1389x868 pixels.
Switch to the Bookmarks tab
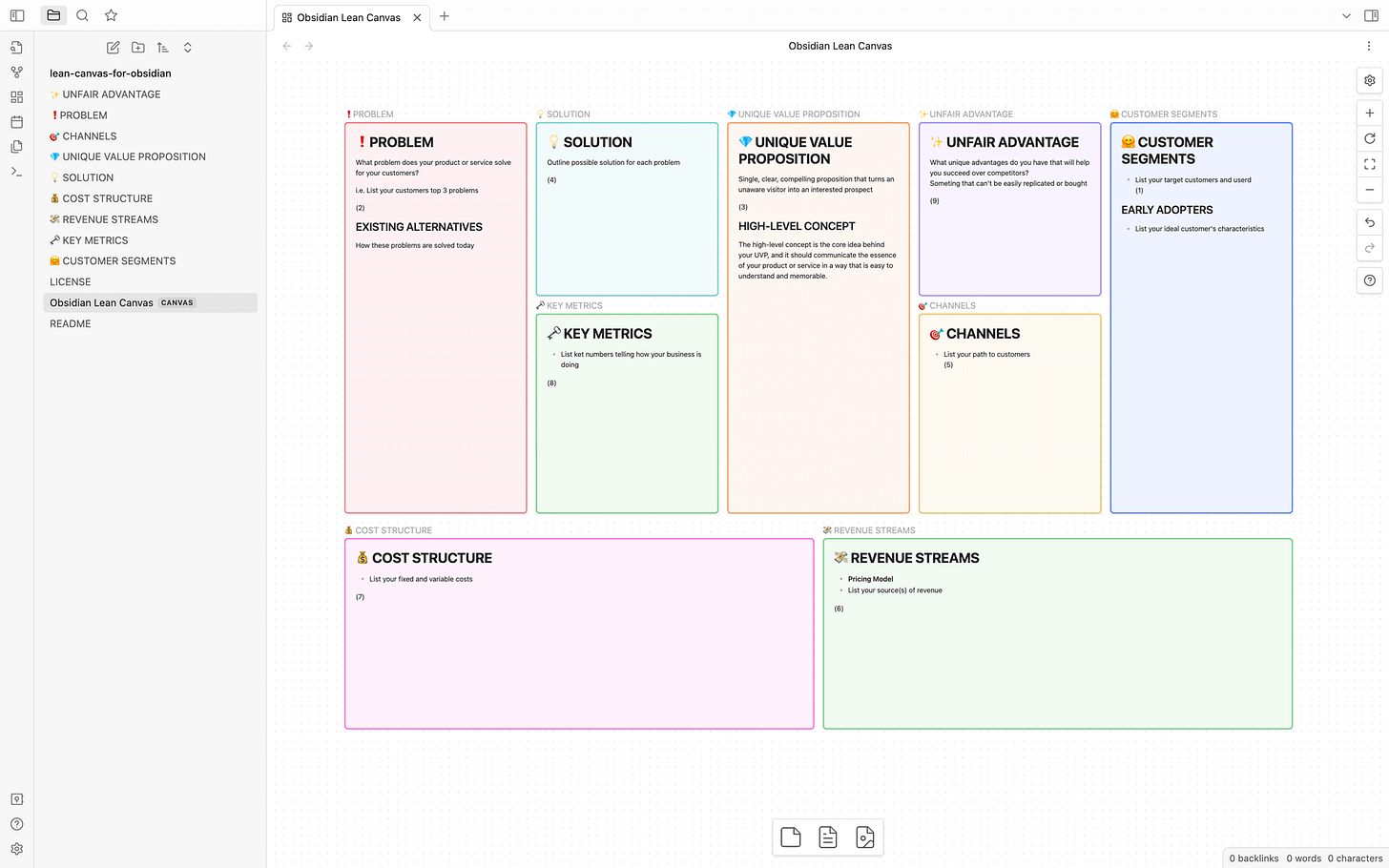pos(111,15)
